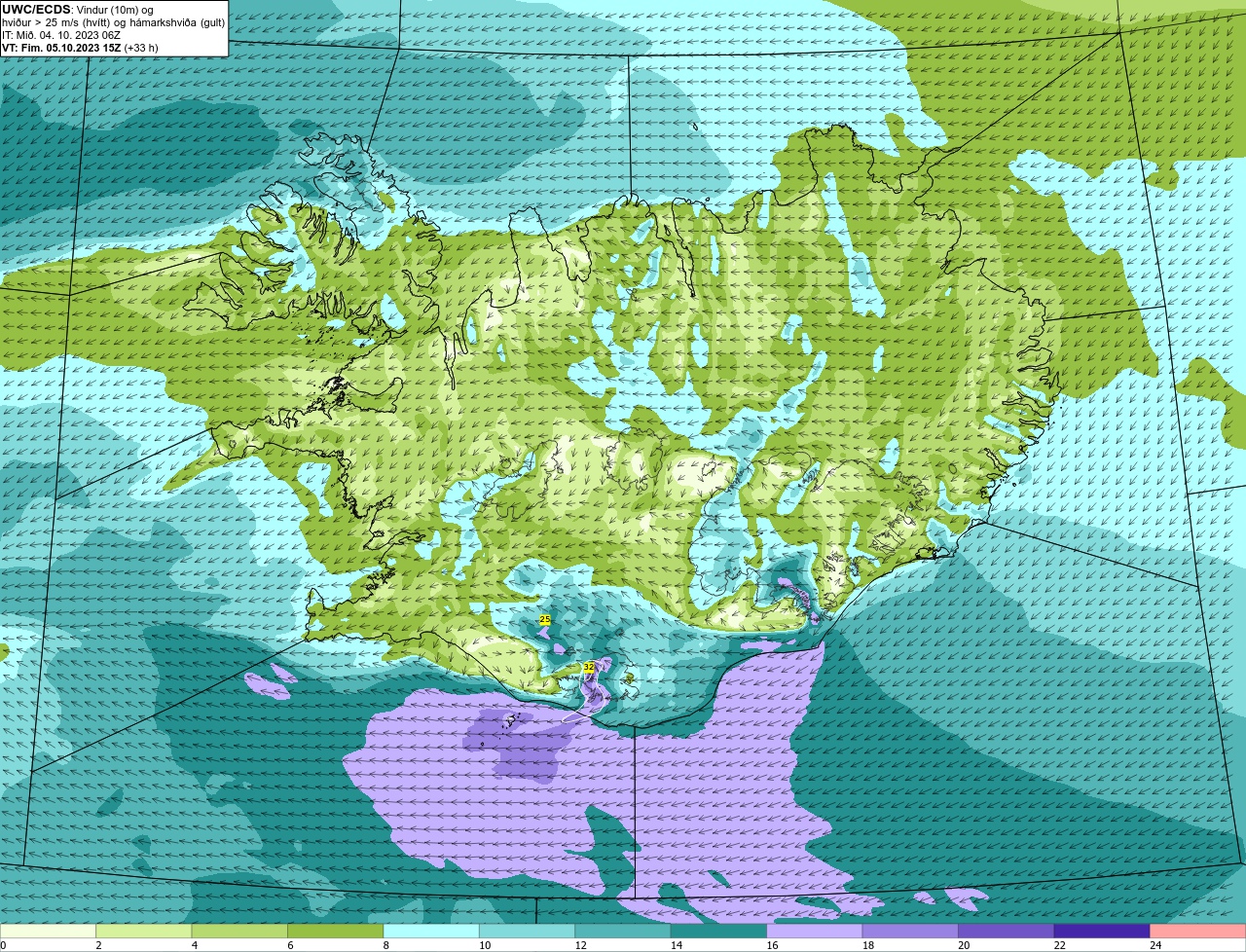Click the medium teal 12–14 m/s legend swatch
This screenshot has height=952, width=1246.
click(x=623, y=931)
